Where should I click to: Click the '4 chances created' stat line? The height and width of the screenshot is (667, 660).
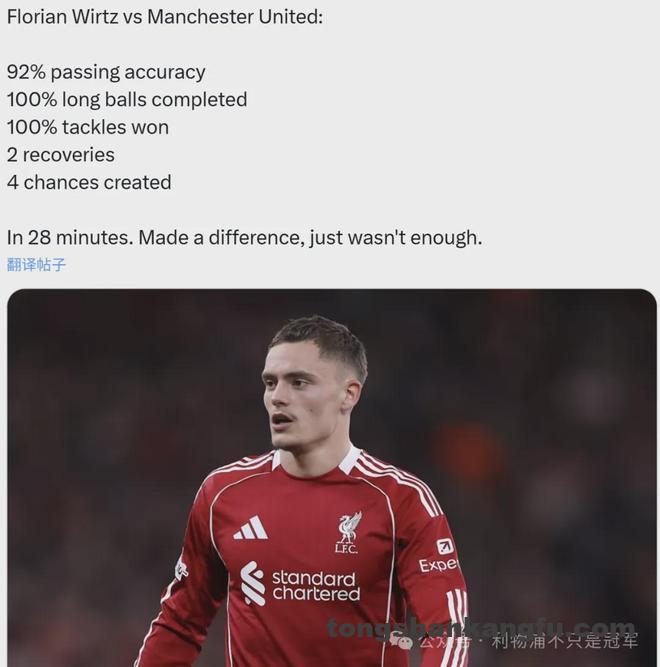click(x=89, y=182)
